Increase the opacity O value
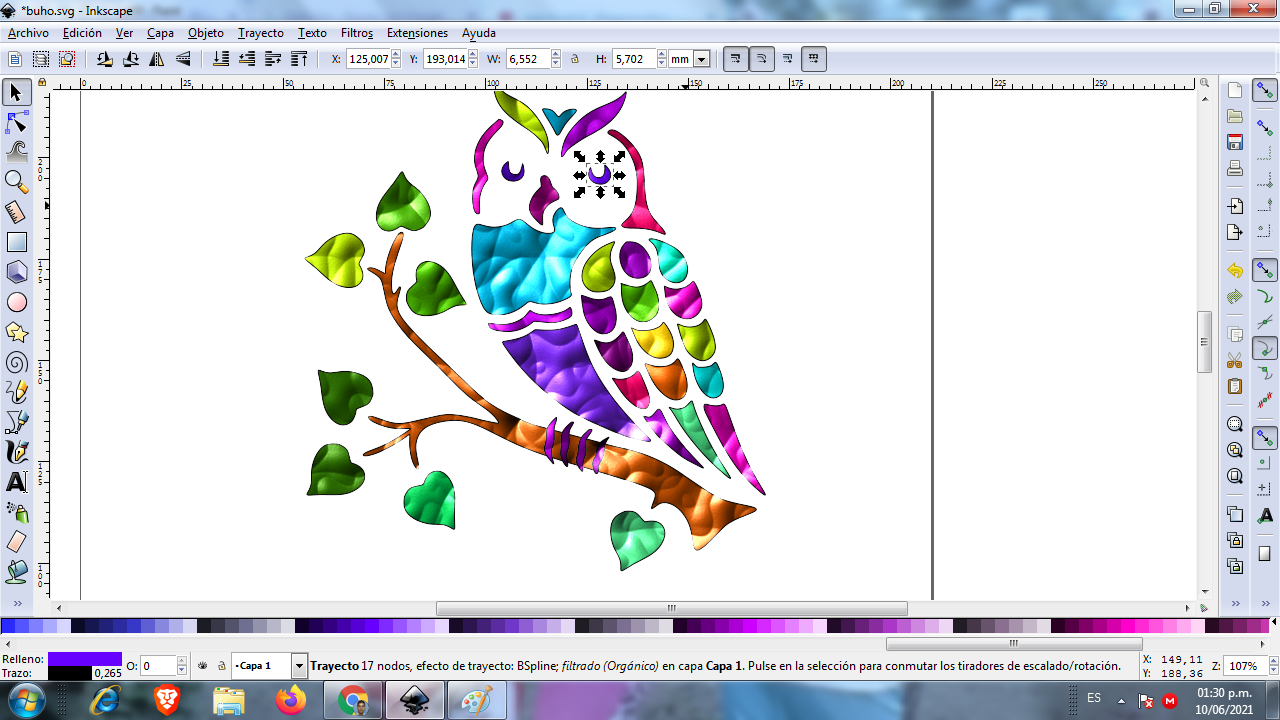 182,661
